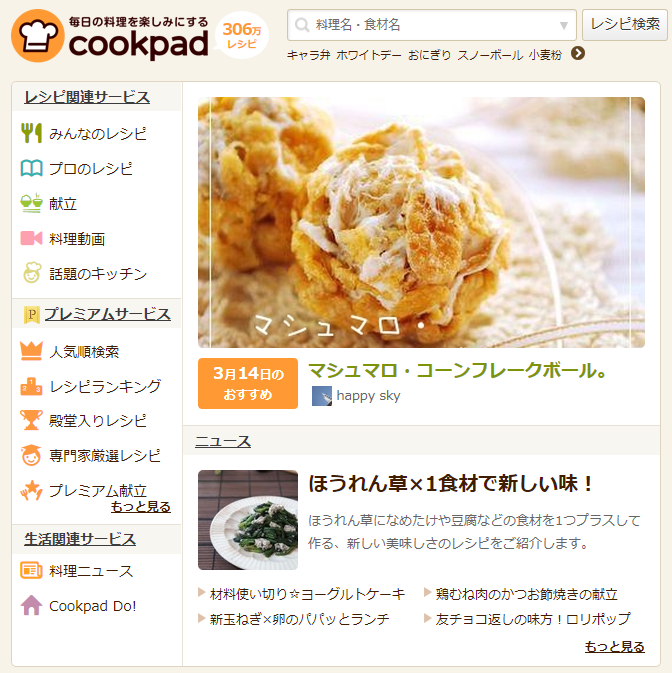Click the fork and knife みんなのレシピ icon
The width and height of the screenshot is (672, 673).
pos(31,133)
